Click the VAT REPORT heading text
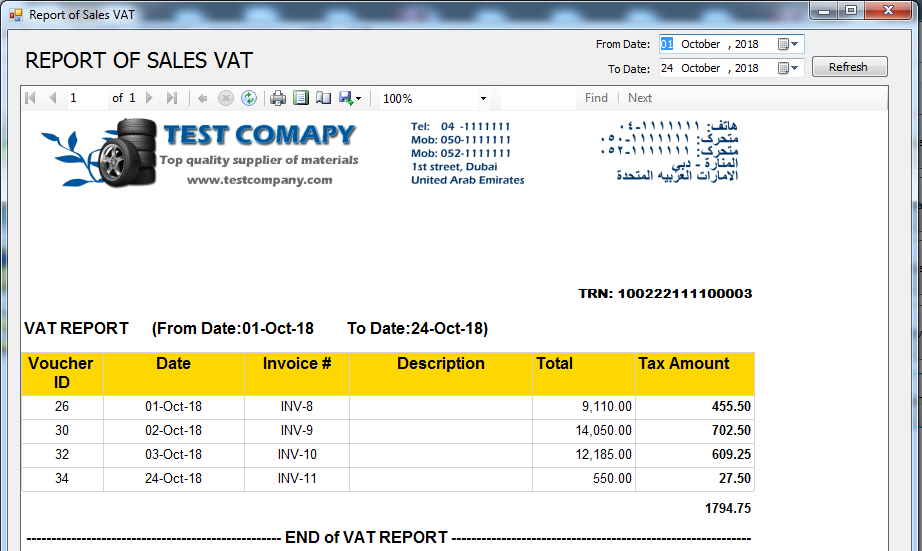The width and height of the screenshot is (922, 551). click(x=76, y=328)
